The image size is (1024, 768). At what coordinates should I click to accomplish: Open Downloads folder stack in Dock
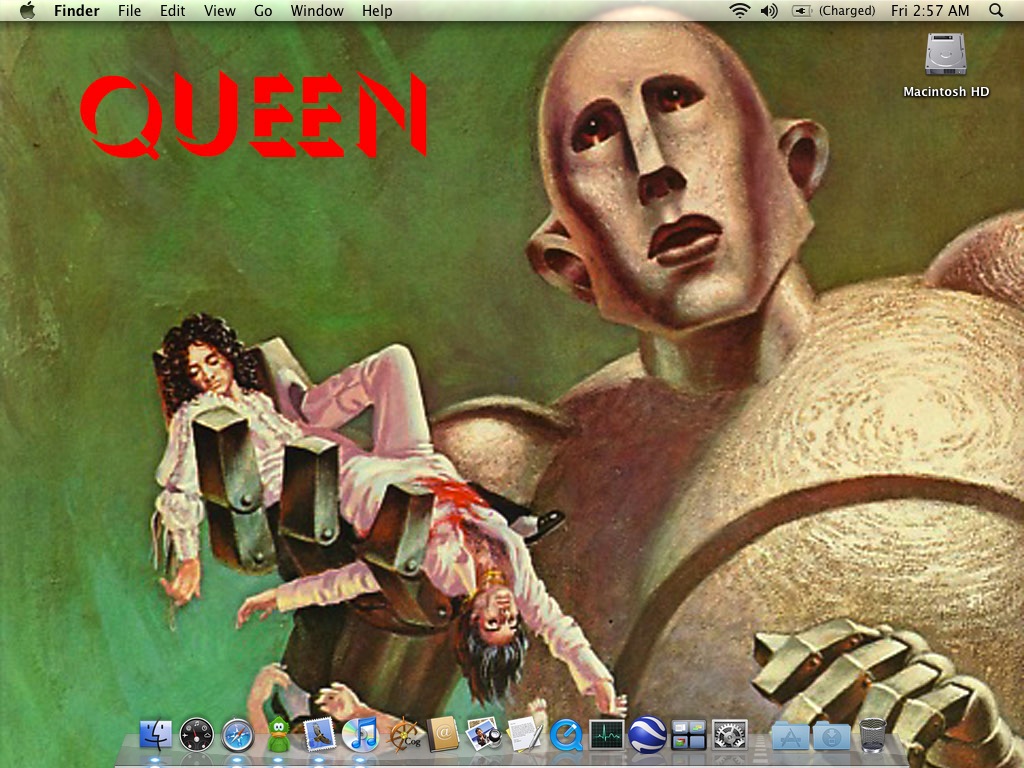(x=831, y=737)
